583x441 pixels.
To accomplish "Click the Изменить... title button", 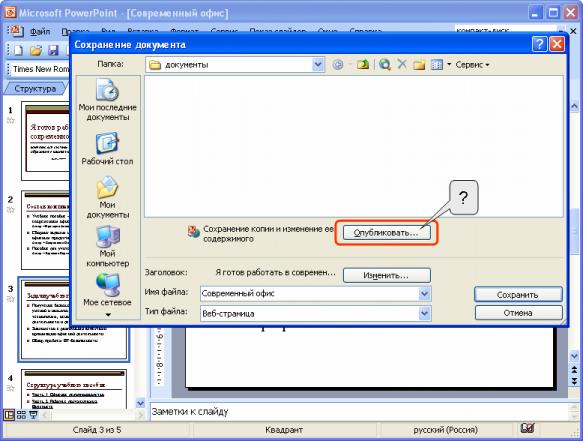I will click(387, 276).
